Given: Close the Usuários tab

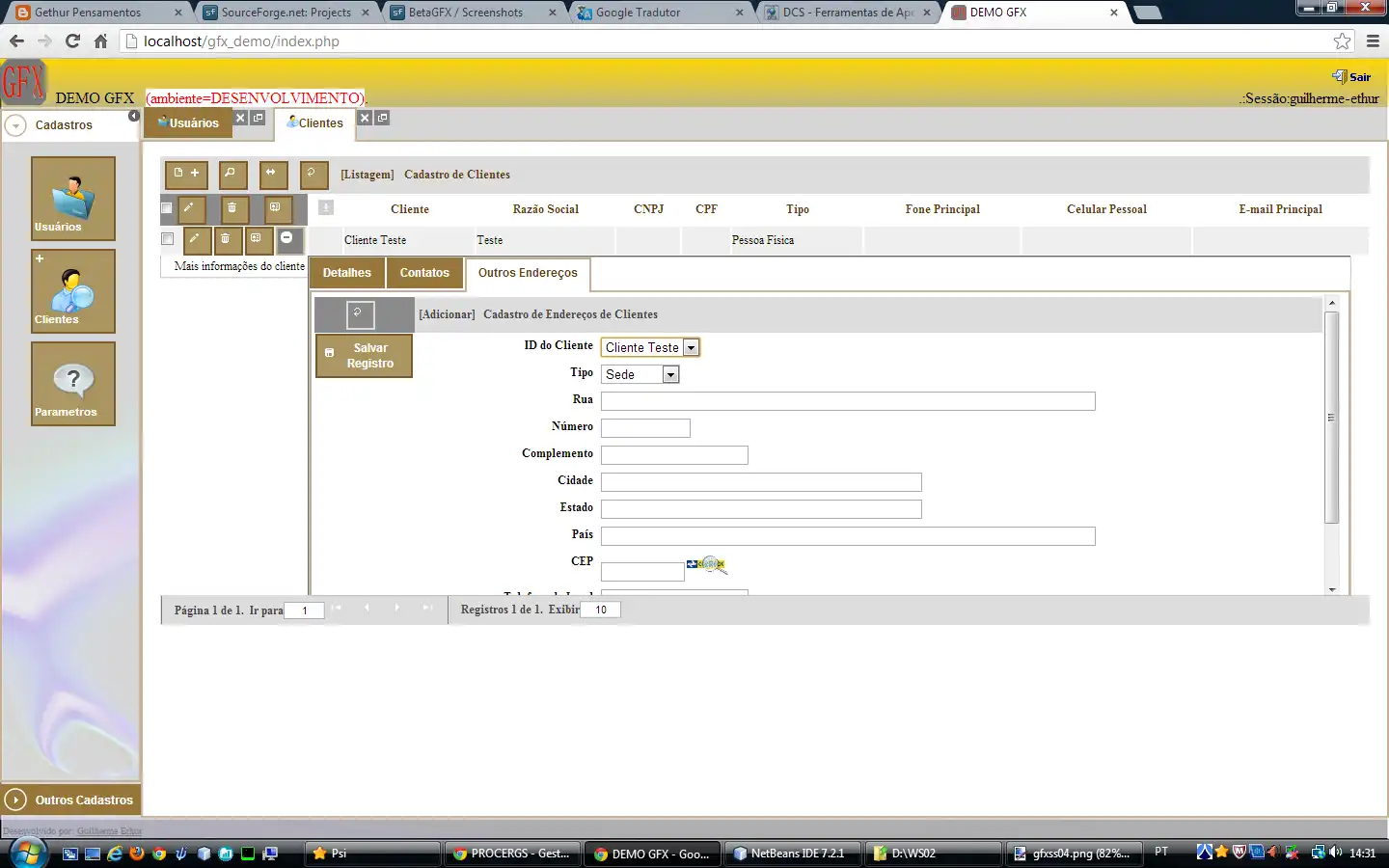Looking at the screenshot, I should pos(241,118).
